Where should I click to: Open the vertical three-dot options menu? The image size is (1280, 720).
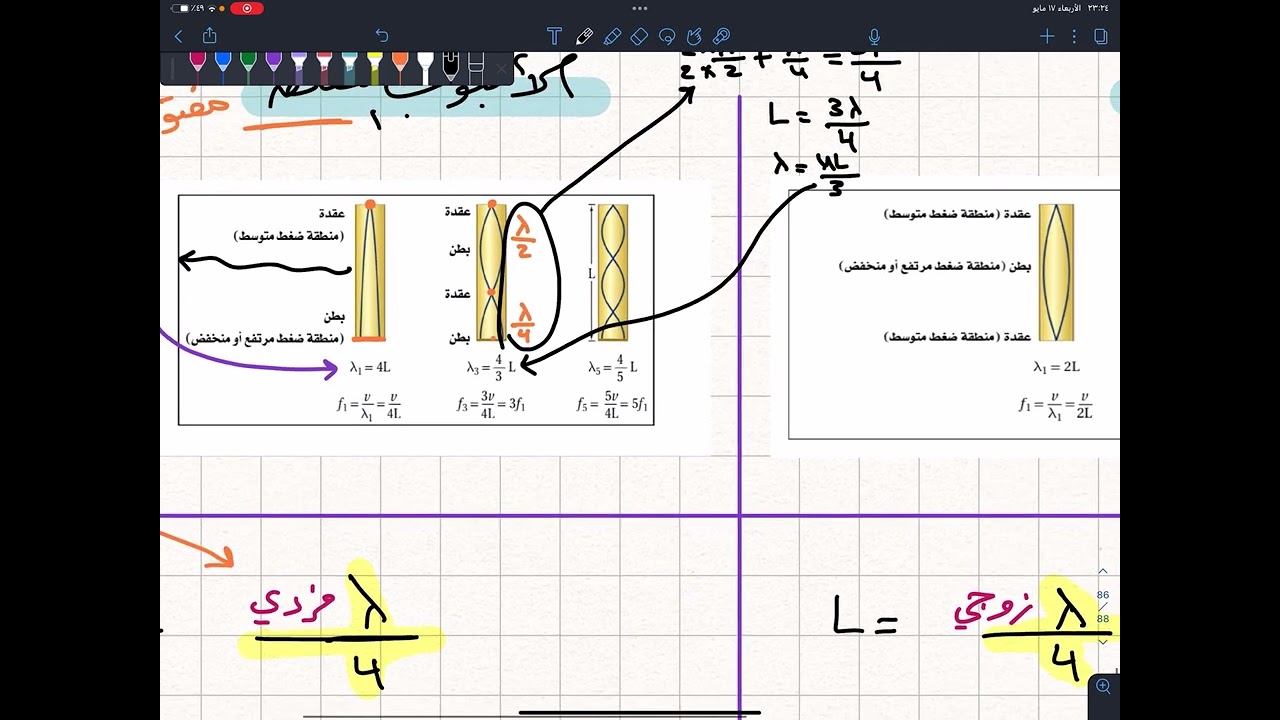(x=1075, y=37)
